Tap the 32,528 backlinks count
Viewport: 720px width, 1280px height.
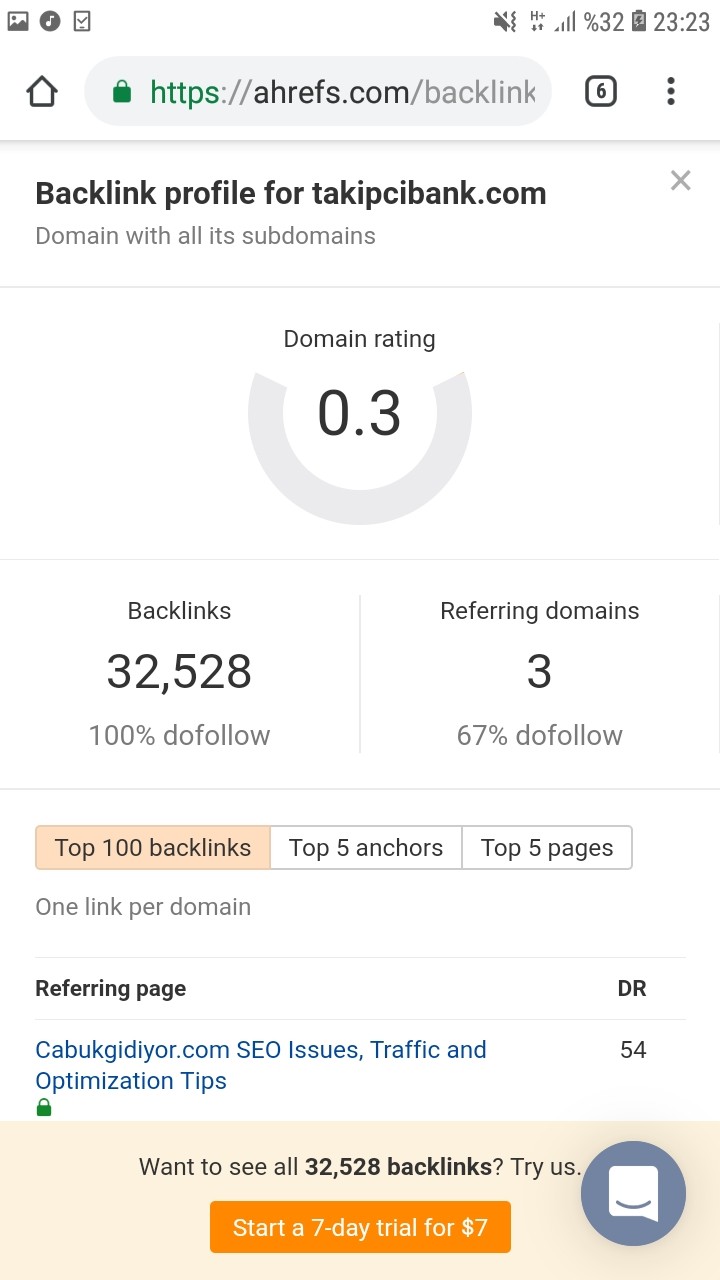179,671
